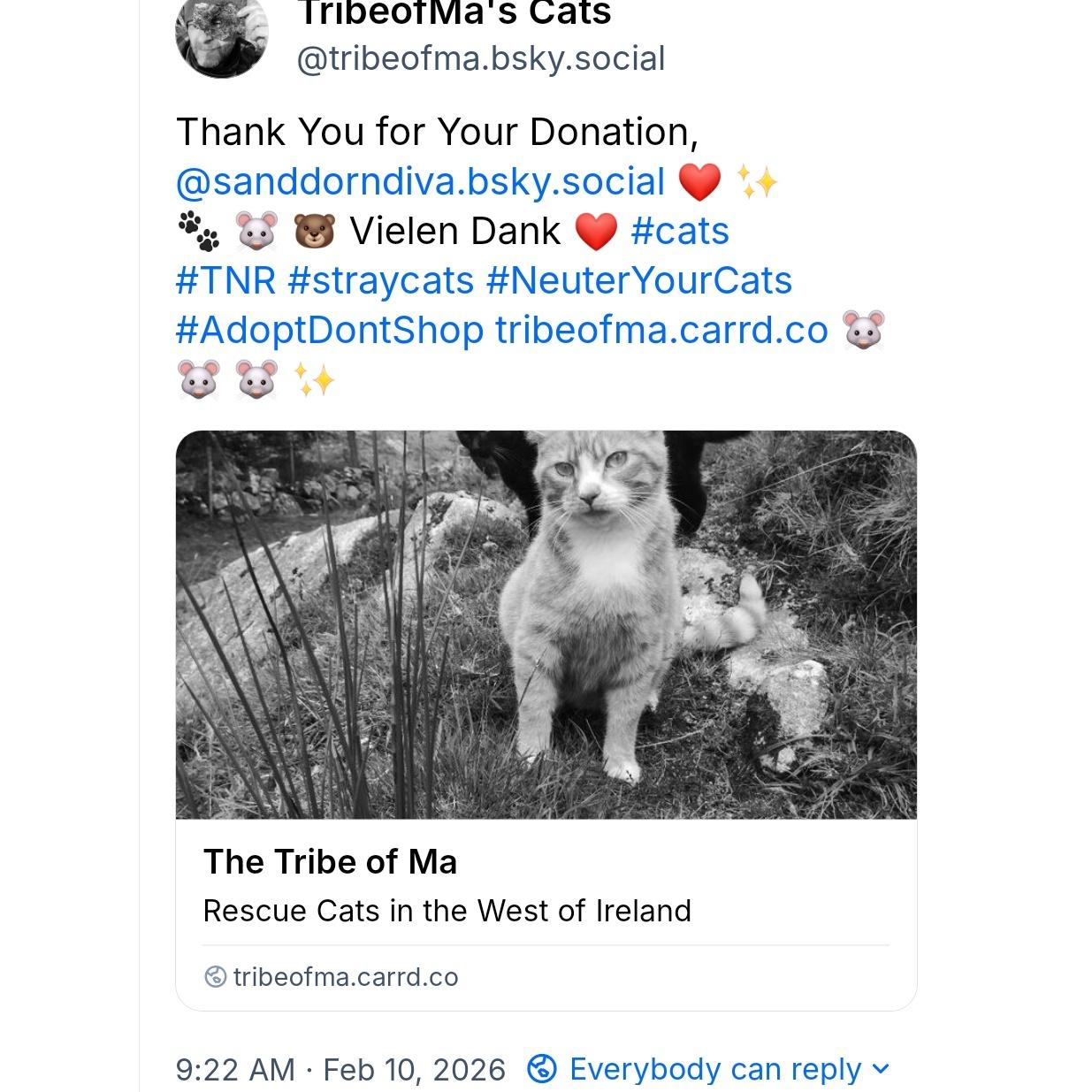This screenshot has width=1092, height=1092.
Task: Click the gray tribeofma.carrd.co domain in card footer
Action: pos(346,977)
